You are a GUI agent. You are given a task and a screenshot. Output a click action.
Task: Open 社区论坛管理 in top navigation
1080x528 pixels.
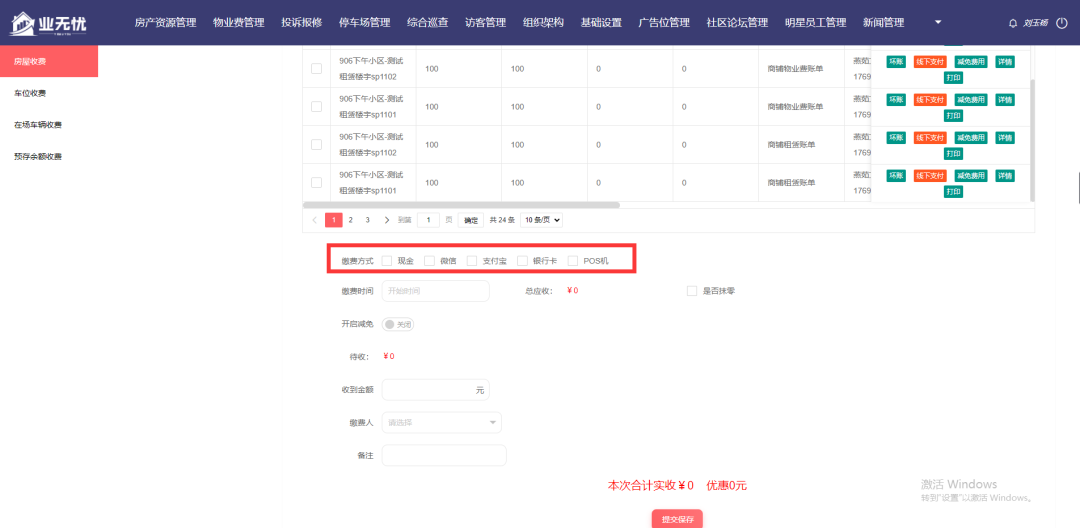[737, 23]
